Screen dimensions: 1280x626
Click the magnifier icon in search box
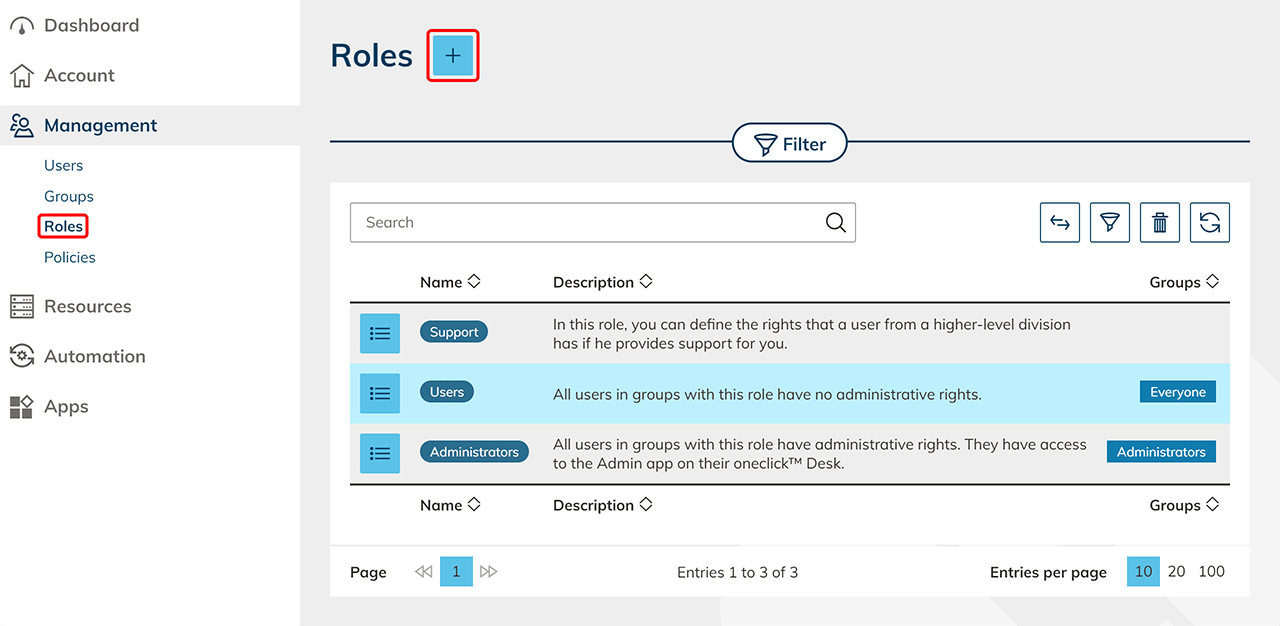coord(835,223)
